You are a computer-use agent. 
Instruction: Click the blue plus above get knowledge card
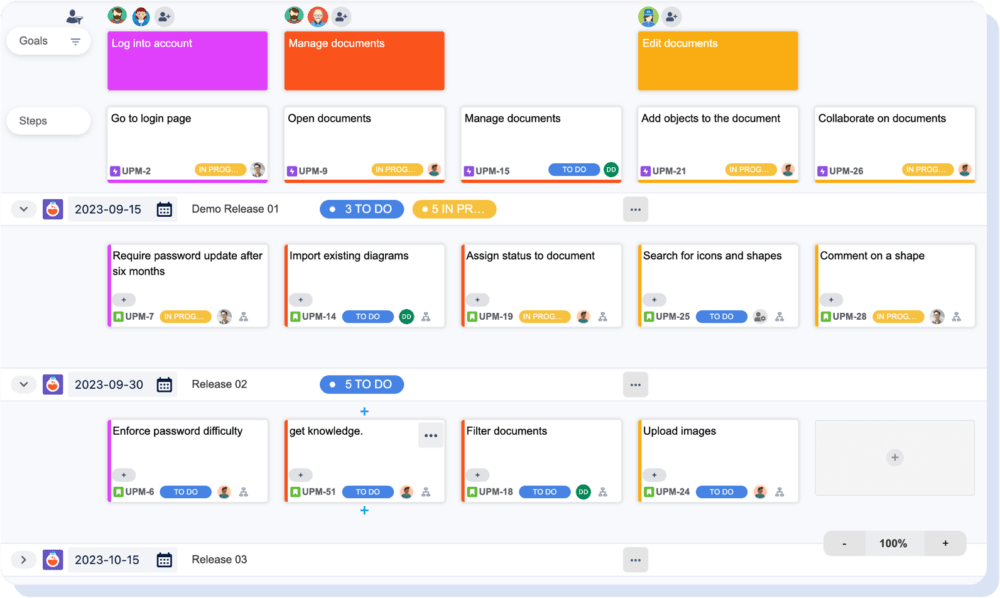pos(364,411)
